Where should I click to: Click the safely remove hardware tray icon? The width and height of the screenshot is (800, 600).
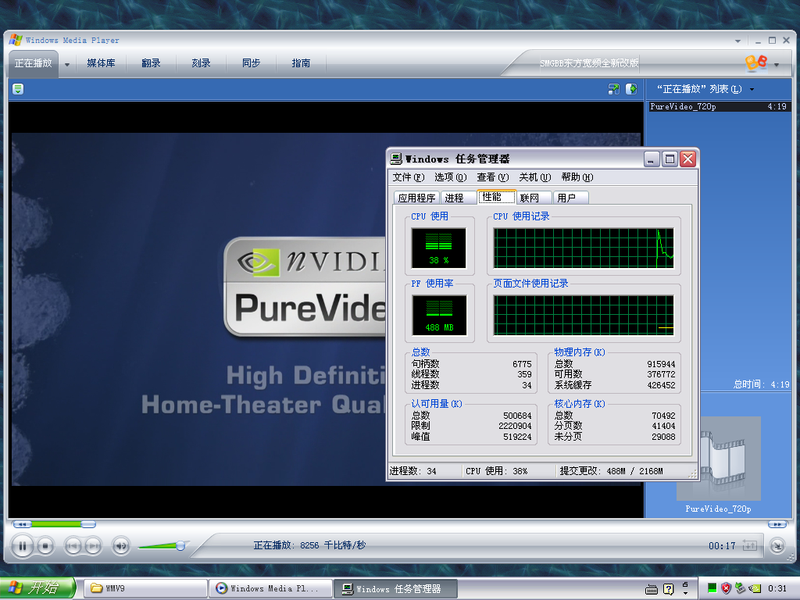click(x=740, y=588)
